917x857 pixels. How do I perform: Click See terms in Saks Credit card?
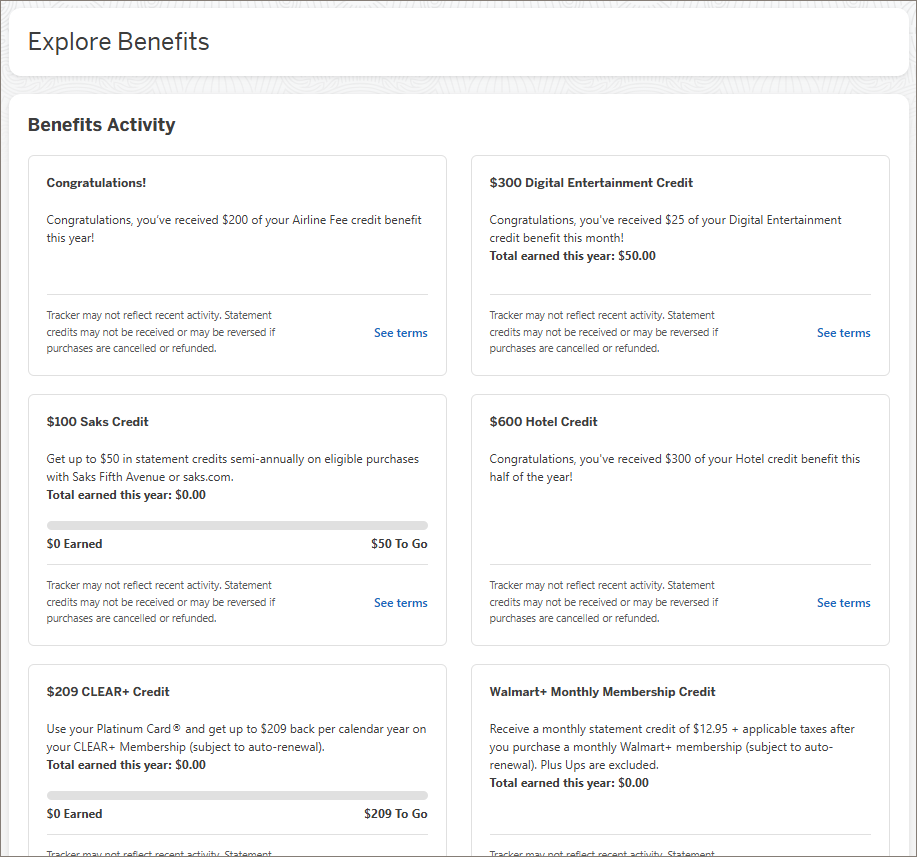click(400, 603)
